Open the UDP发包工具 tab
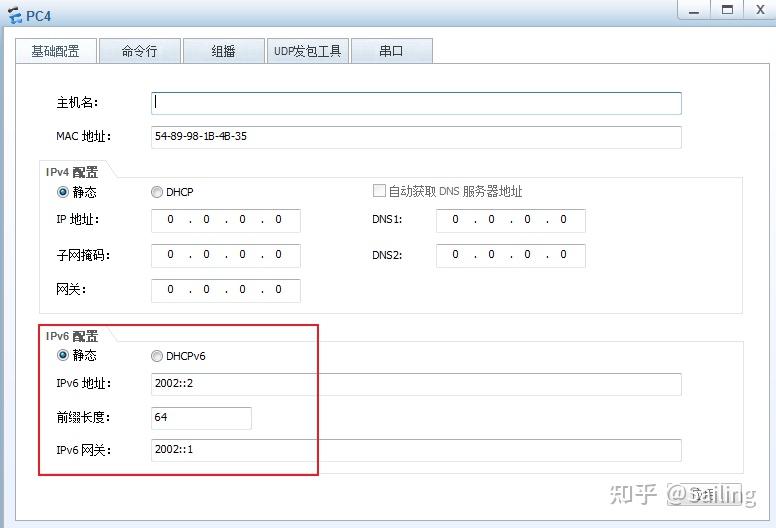The image size is (776, 528). point(307,51)
